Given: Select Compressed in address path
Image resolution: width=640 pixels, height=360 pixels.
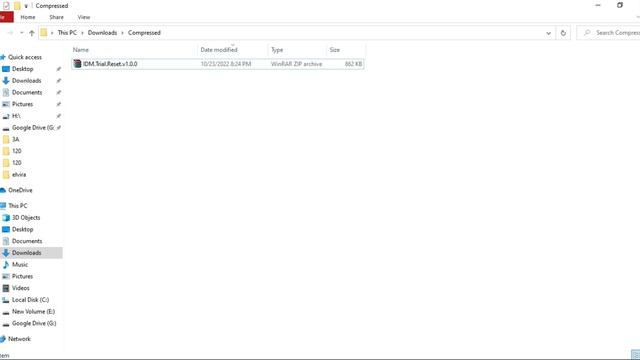Looking at the screenshot, I should [144, 33].
